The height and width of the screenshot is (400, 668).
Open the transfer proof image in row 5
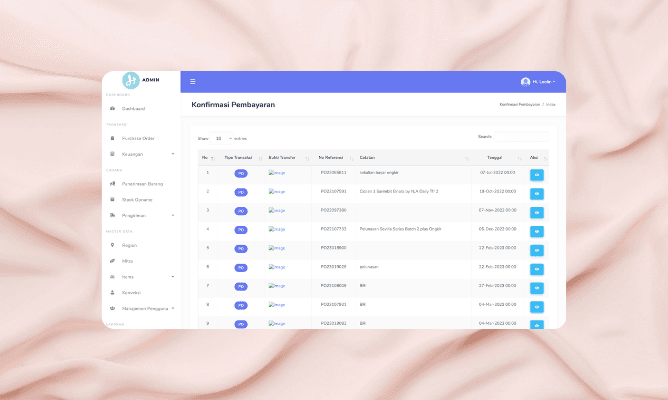pos(277,248)
